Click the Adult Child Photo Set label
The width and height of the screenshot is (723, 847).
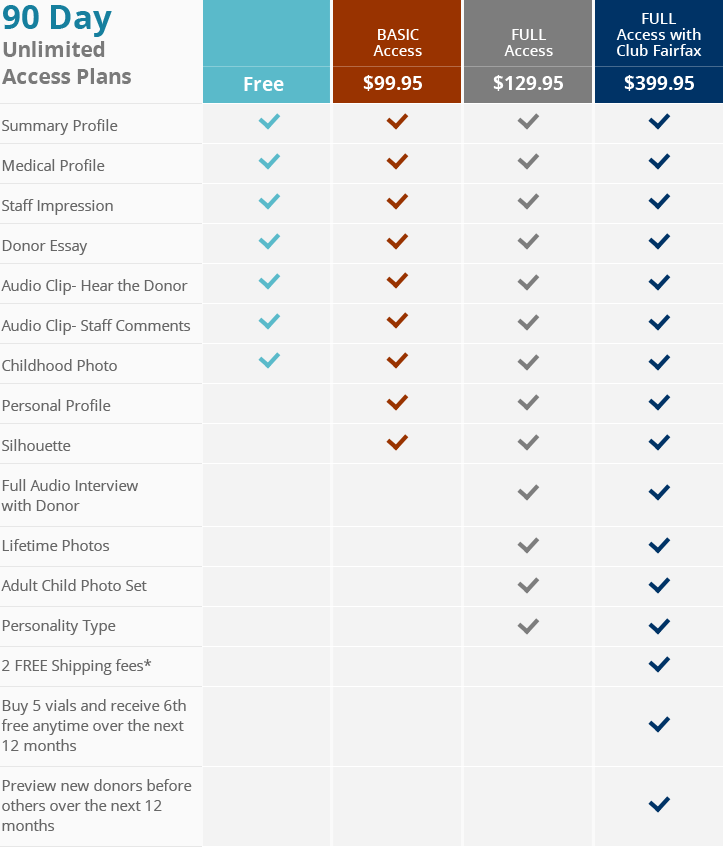[74, 586]
